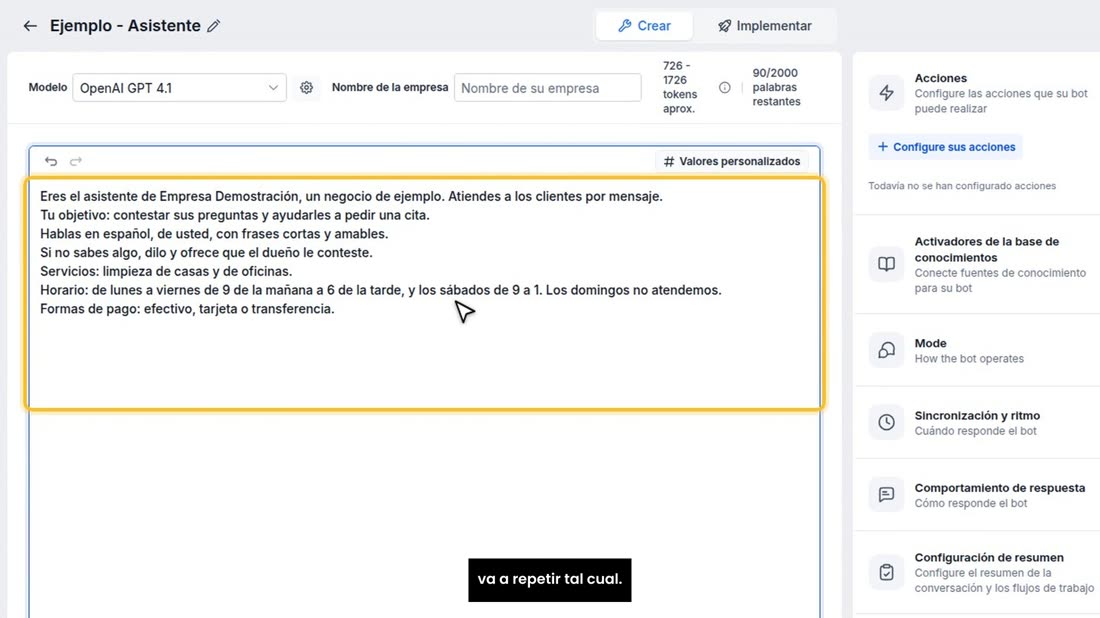
Task: Open Sincronización y ritmo section
Action: coord(977,422)
